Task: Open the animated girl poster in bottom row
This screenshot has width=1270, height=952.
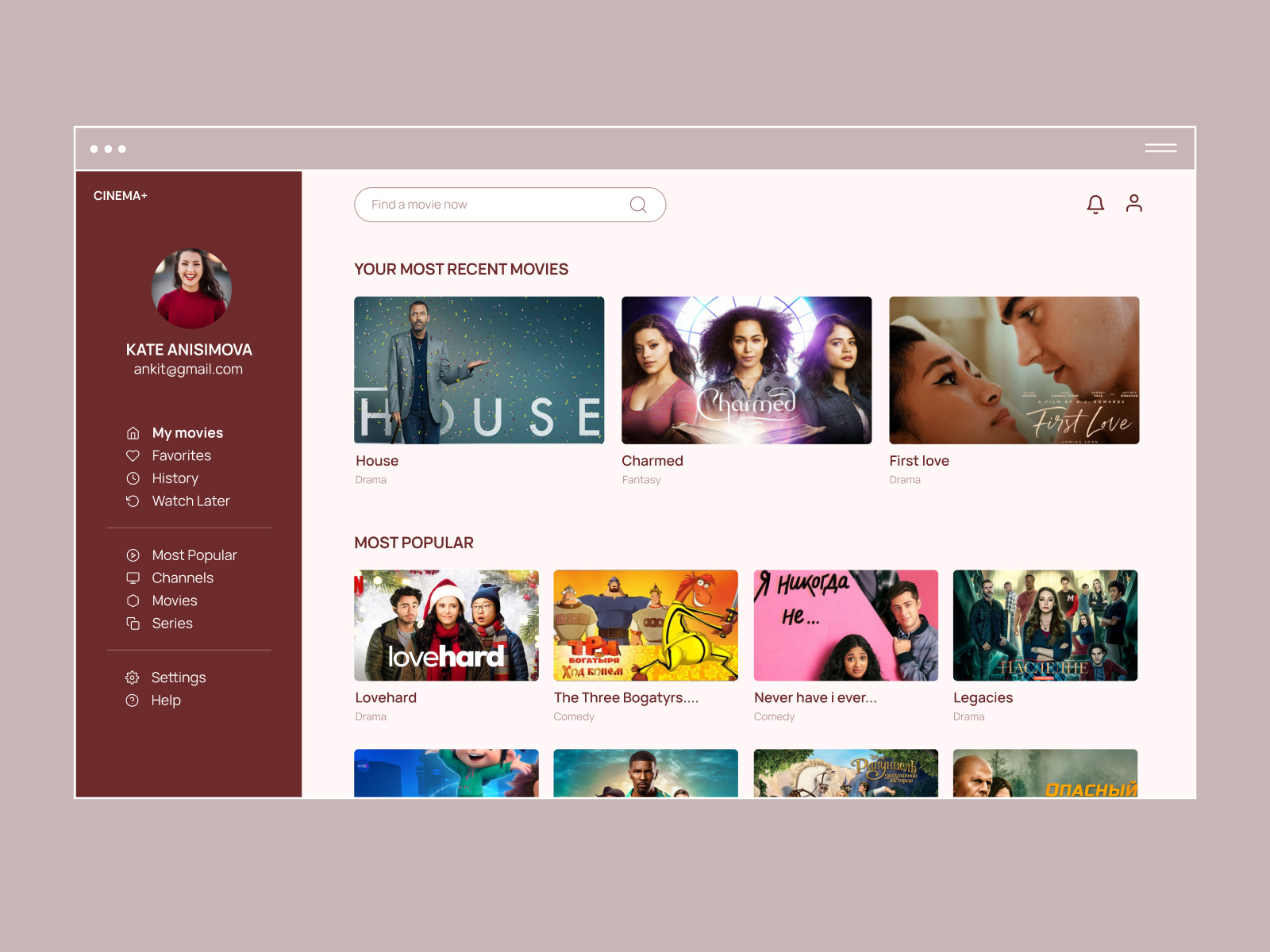Action: coord(446,773)
